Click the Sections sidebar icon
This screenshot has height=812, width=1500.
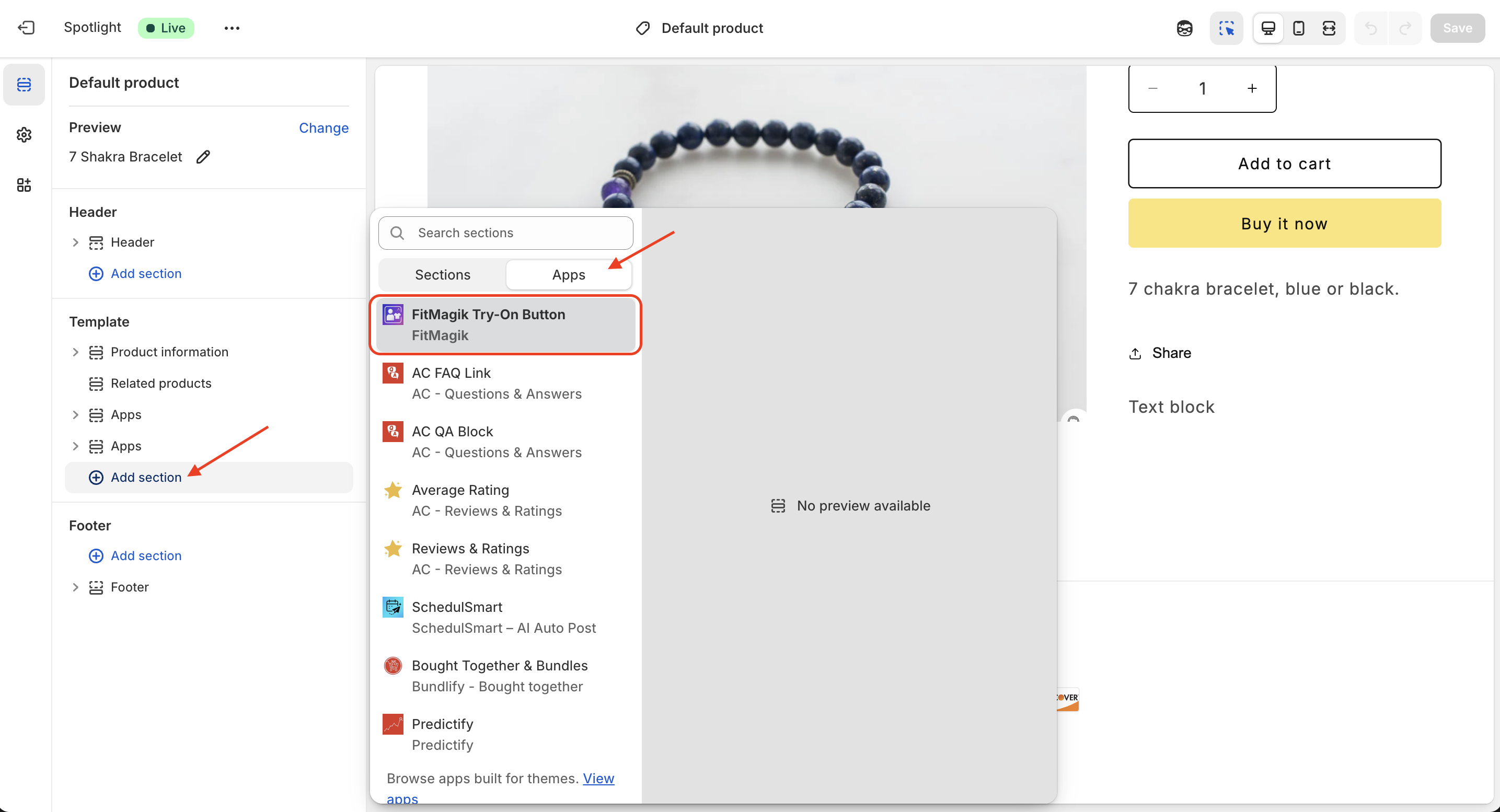(24, 85)
